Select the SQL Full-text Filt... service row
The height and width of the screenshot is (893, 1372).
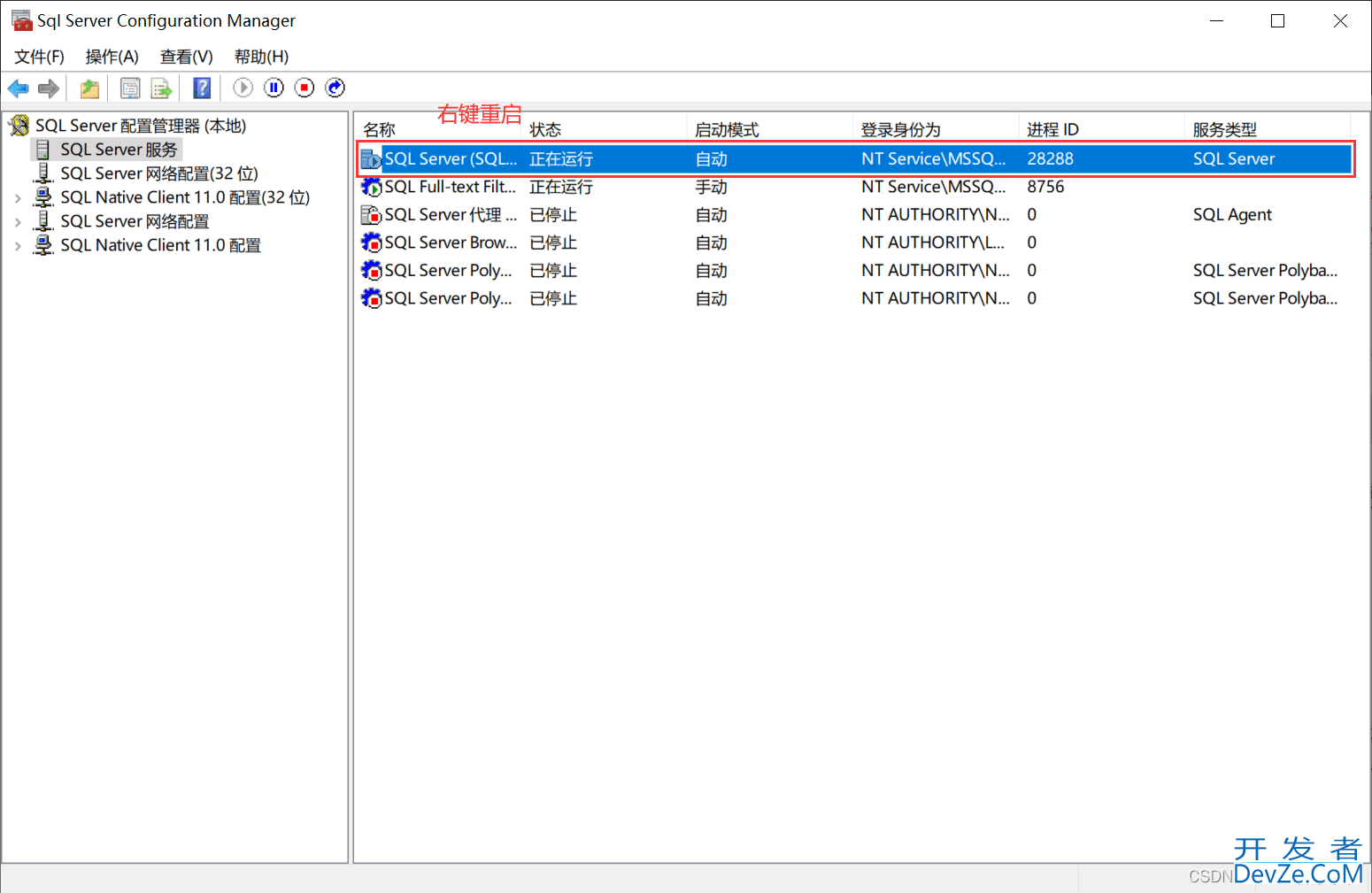click(855, 187)
